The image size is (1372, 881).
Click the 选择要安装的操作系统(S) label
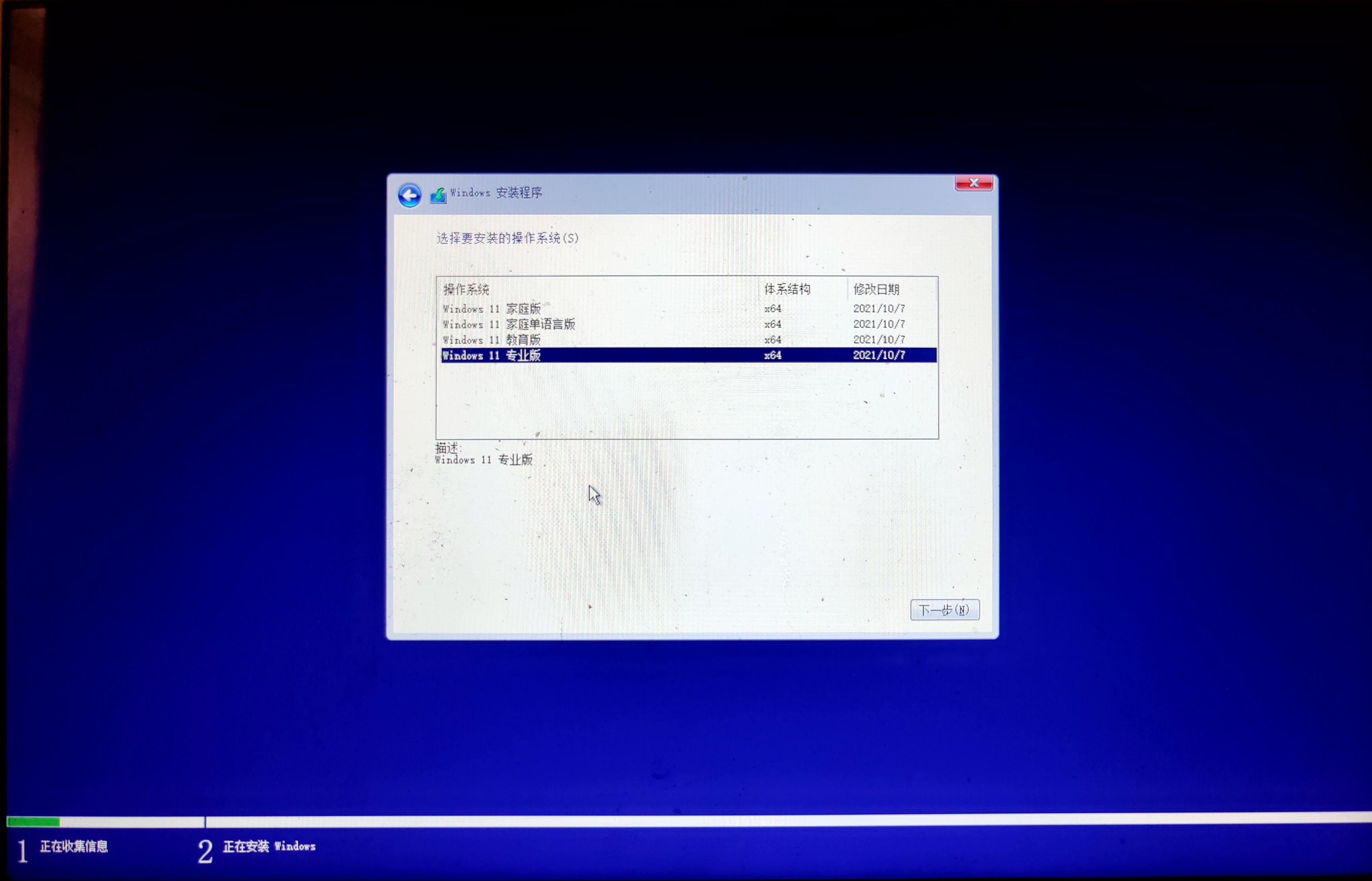pos(507,239)
